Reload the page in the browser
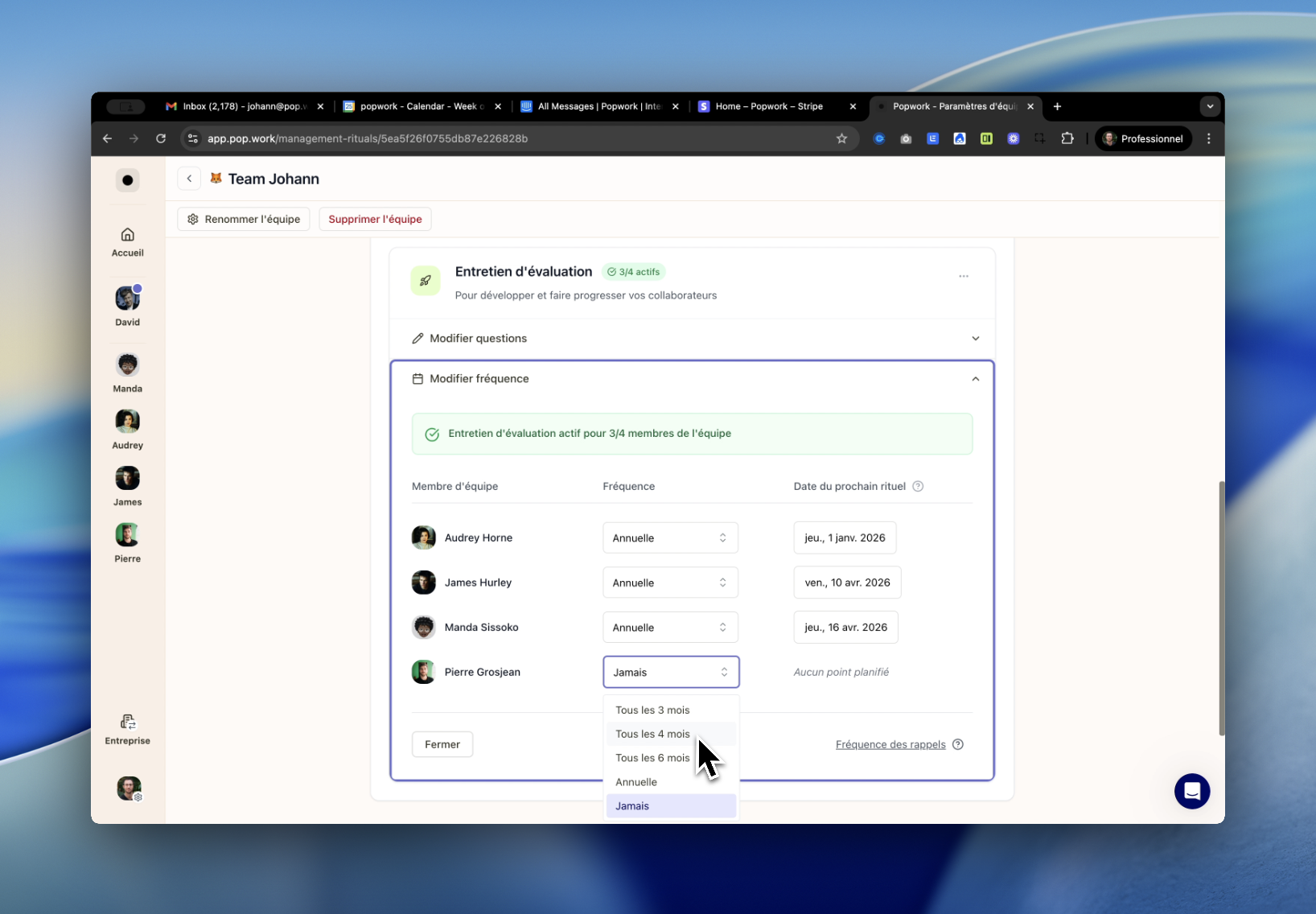1316x914 pixels. (x=161, y=138)
